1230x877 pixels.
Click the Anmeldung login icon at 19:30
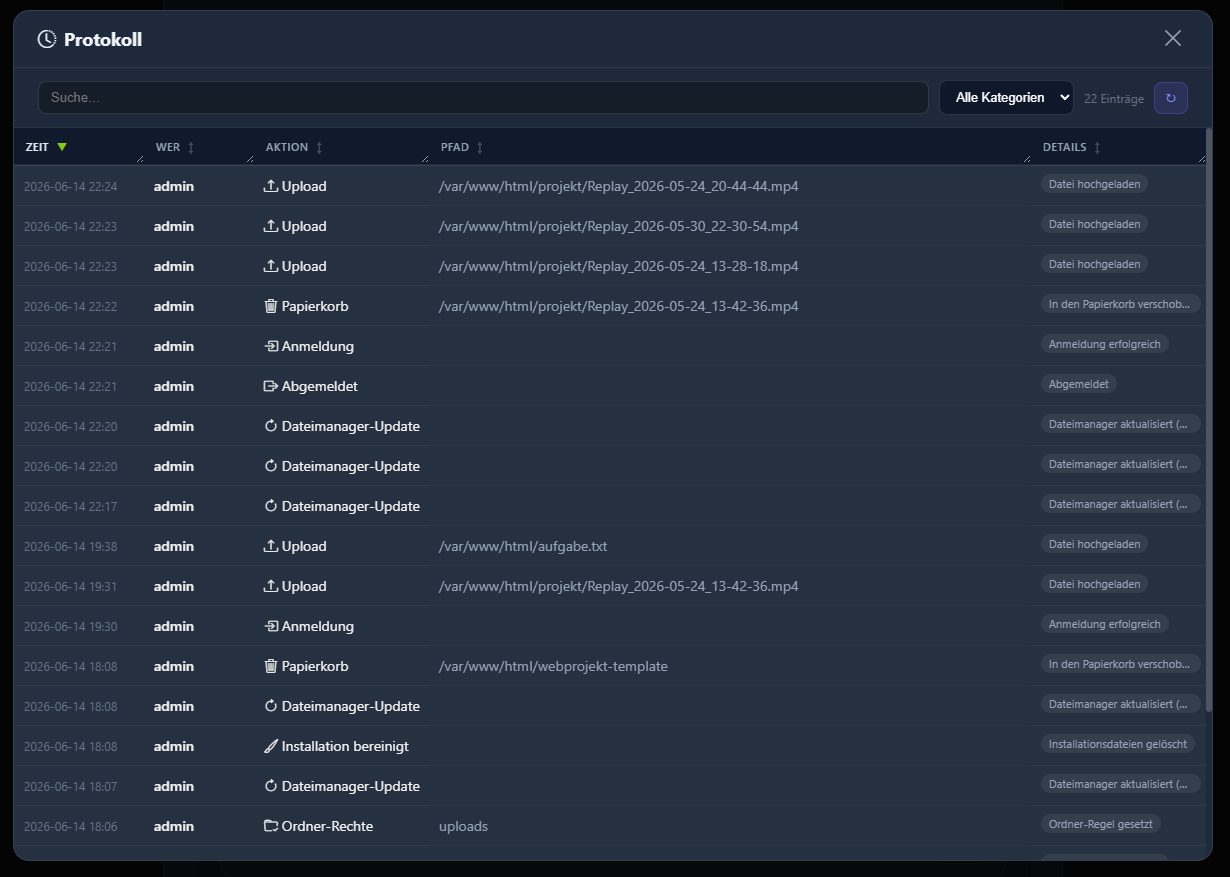click(270, 626)
